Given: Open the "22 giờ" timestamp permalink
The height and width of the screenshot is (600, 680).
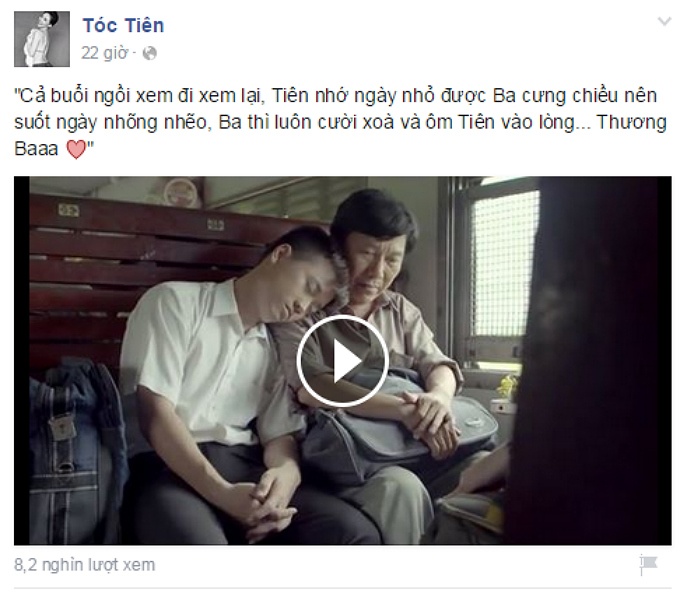Looking at the screenshot, I should pyautogui.click(x=105, y=53).
